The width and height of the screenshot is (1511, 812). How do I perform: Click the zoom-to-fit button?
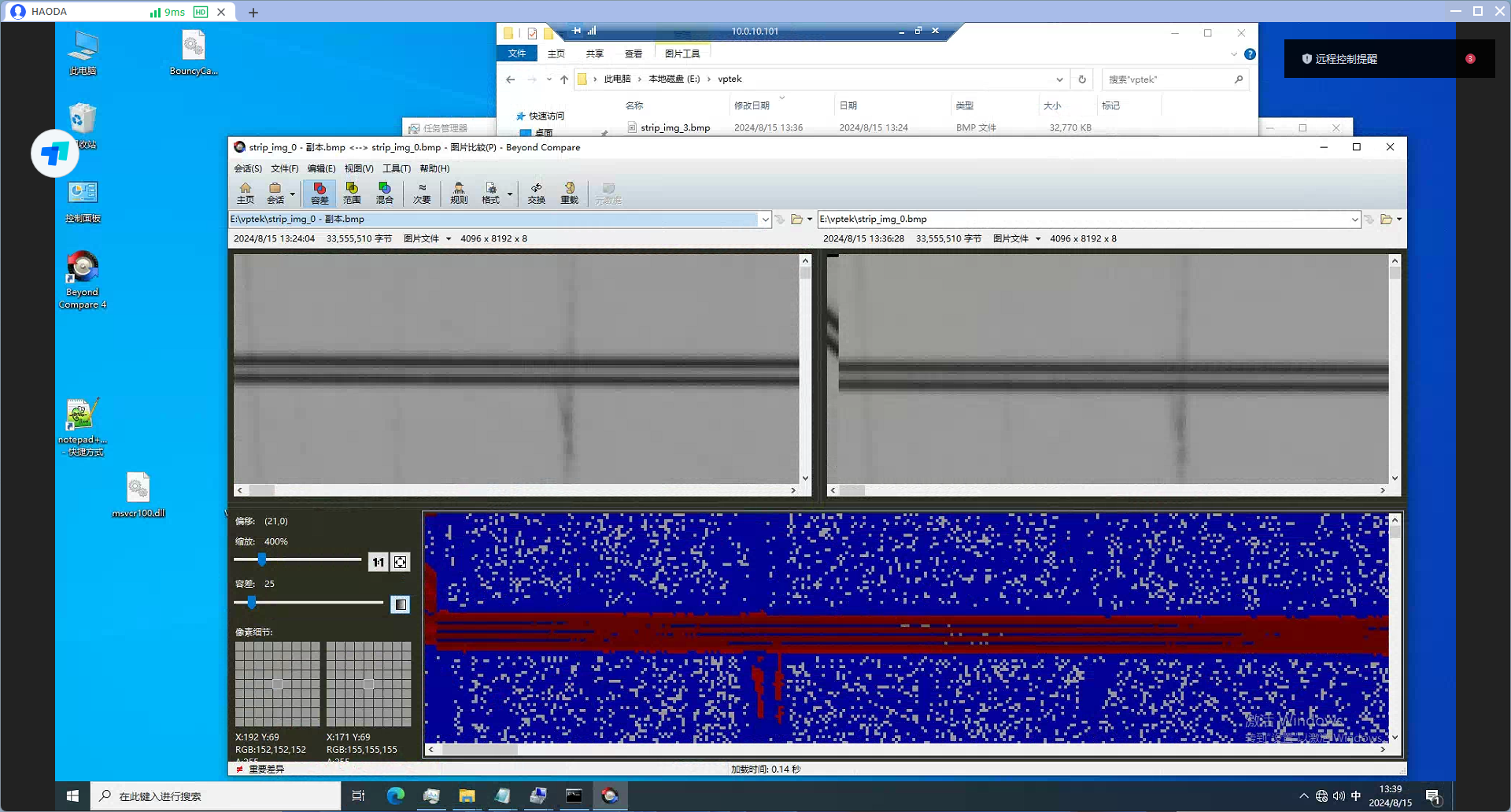pos(401,562)
